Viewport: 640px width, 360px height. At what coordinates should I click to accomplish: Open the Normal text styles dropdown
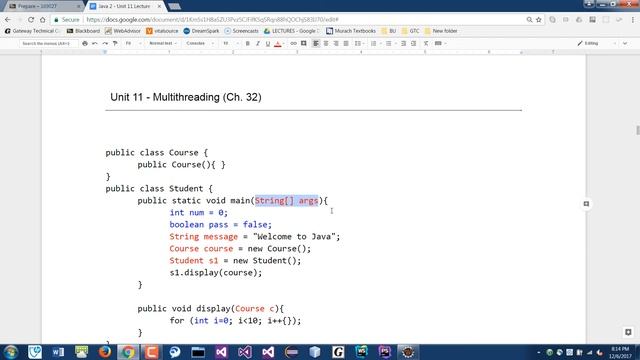[162, 43]
